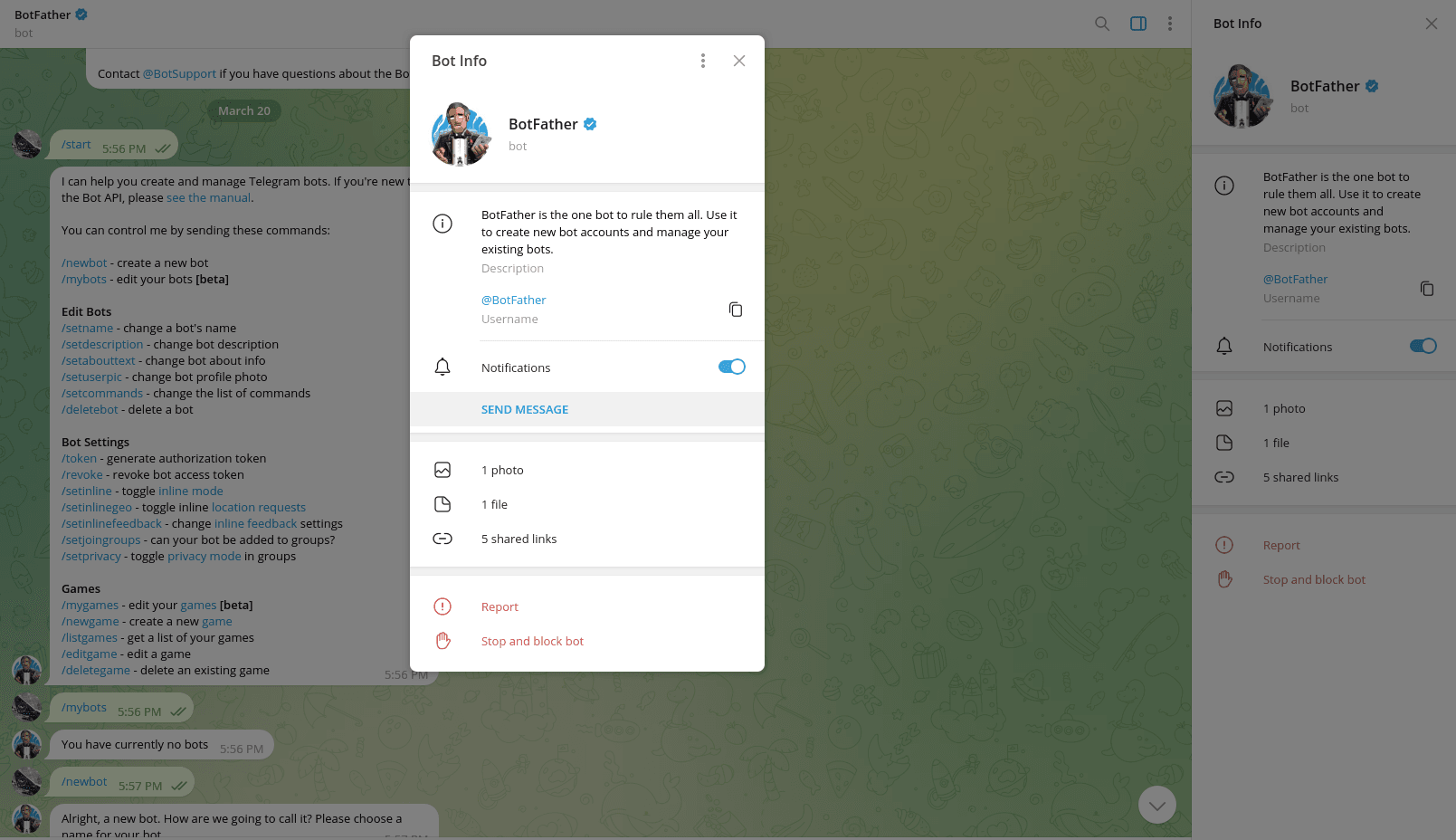1456x840 pixels.
Task: Close the right Bot Info sidebar
Action: (x=1432, y=24)
